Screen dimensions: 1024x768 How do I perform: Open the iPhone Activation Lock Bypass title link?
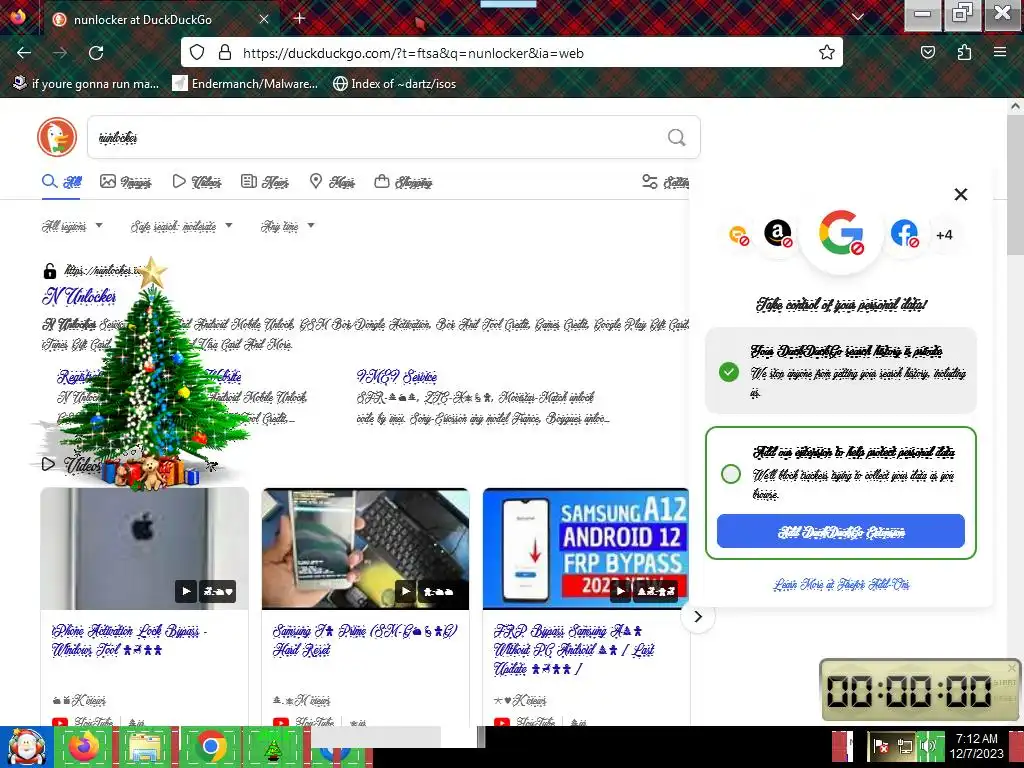(129, 641)
